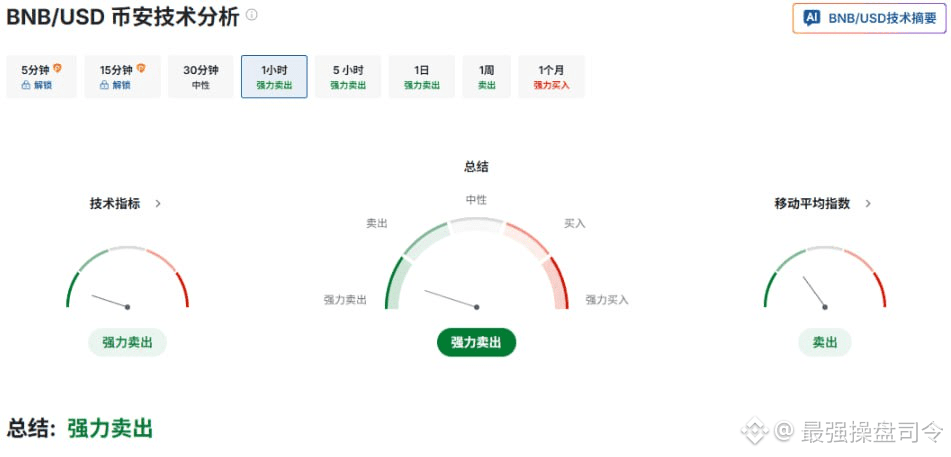The height and width of the screenshot is (457, 951).
Task: Click the 强力卖出 pill under 技术指标 gauge
Action: click(127, 342)
